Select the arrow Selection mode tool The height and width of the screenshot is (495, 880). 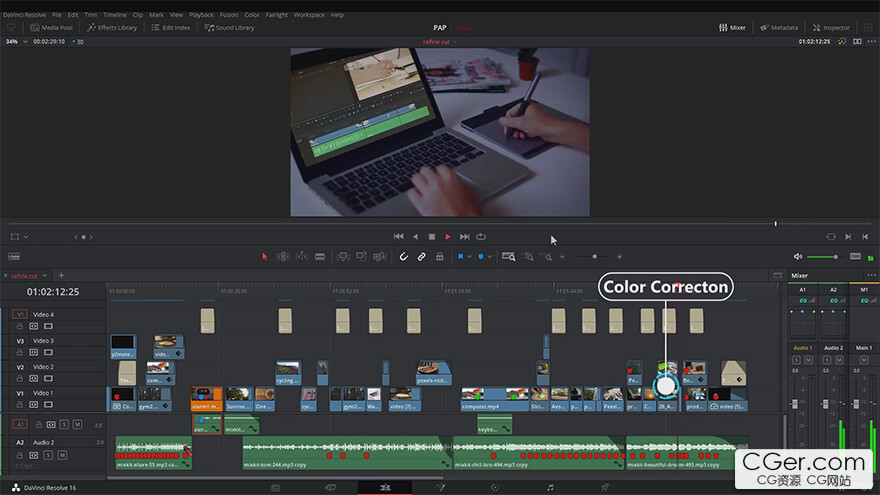point(264,256)
